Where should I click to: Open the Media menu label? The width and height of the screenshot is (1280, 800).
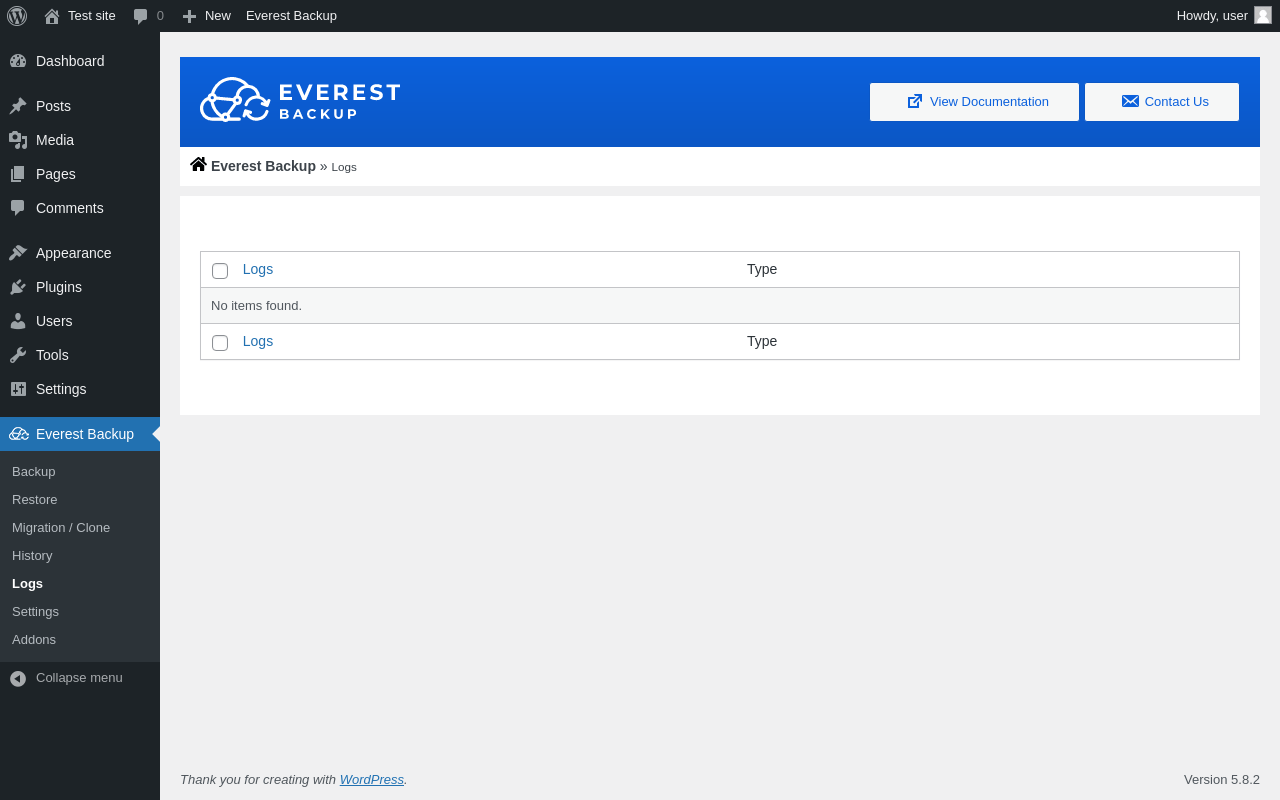(x=55, y=140)
